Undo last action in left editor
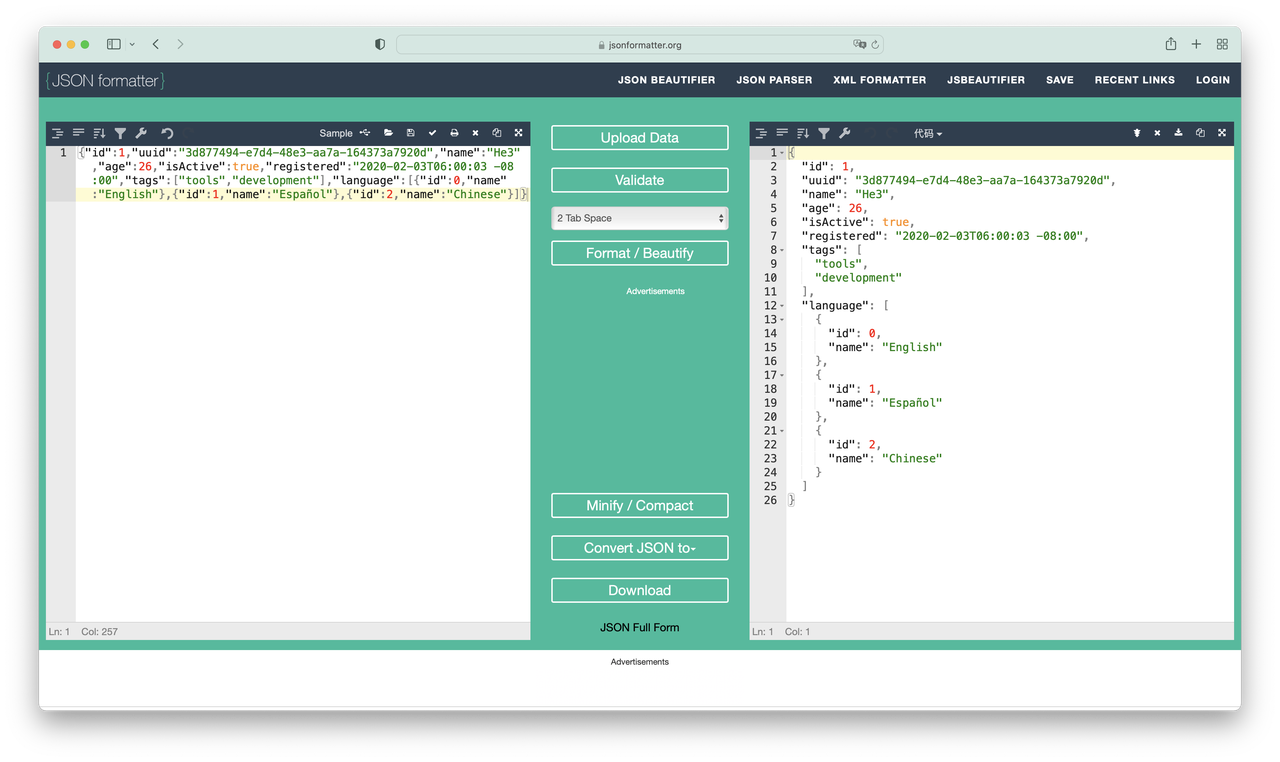1280x762 pixels. pos(167,133)
